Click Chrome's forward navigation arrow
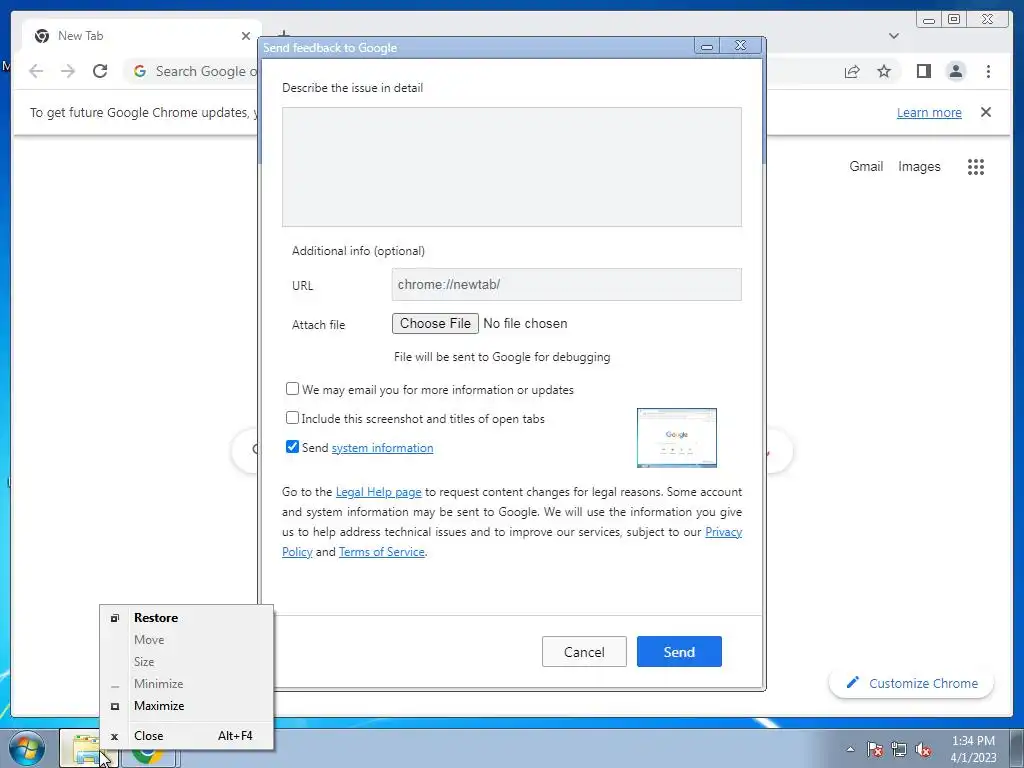1024x768 pixels. pos(68,71)
